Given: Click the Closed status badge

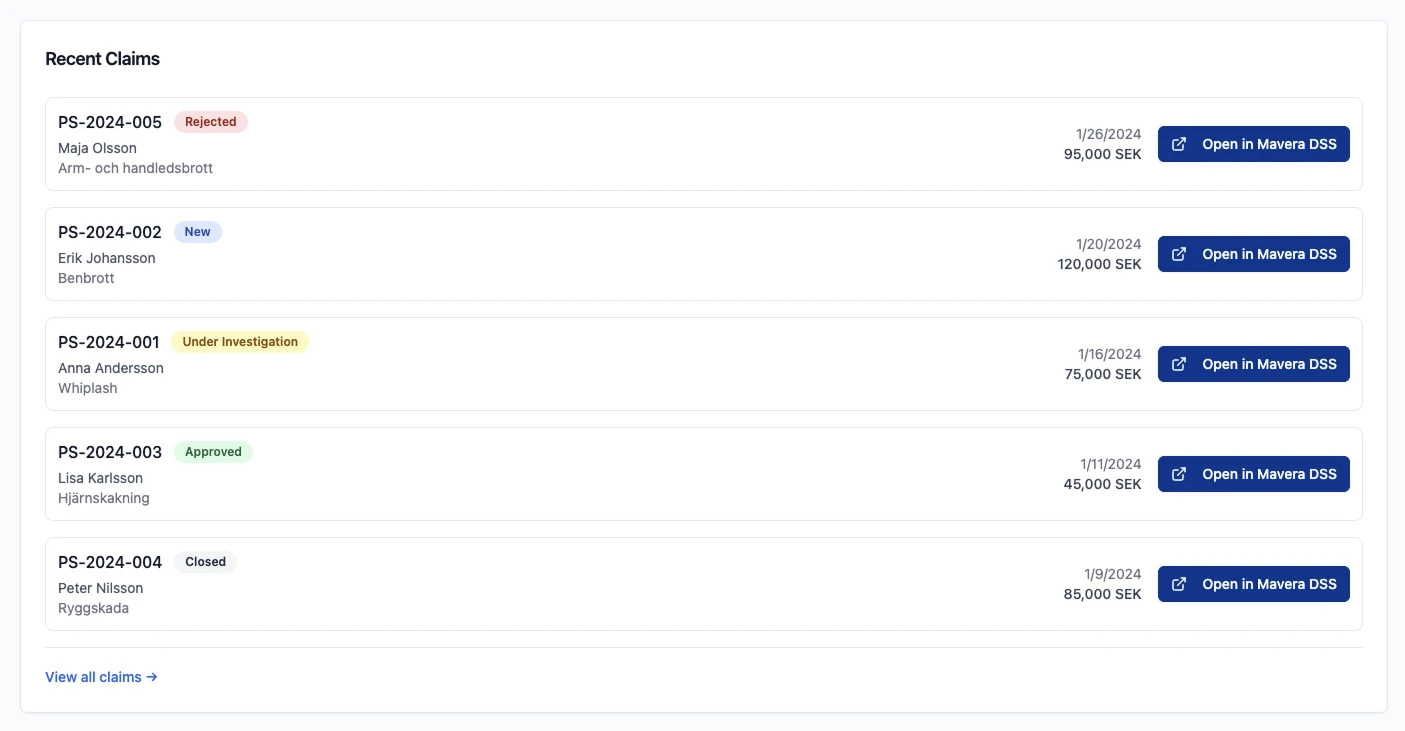Looking at the screenshot, I should pyautogui.click(x=205, y=562).
